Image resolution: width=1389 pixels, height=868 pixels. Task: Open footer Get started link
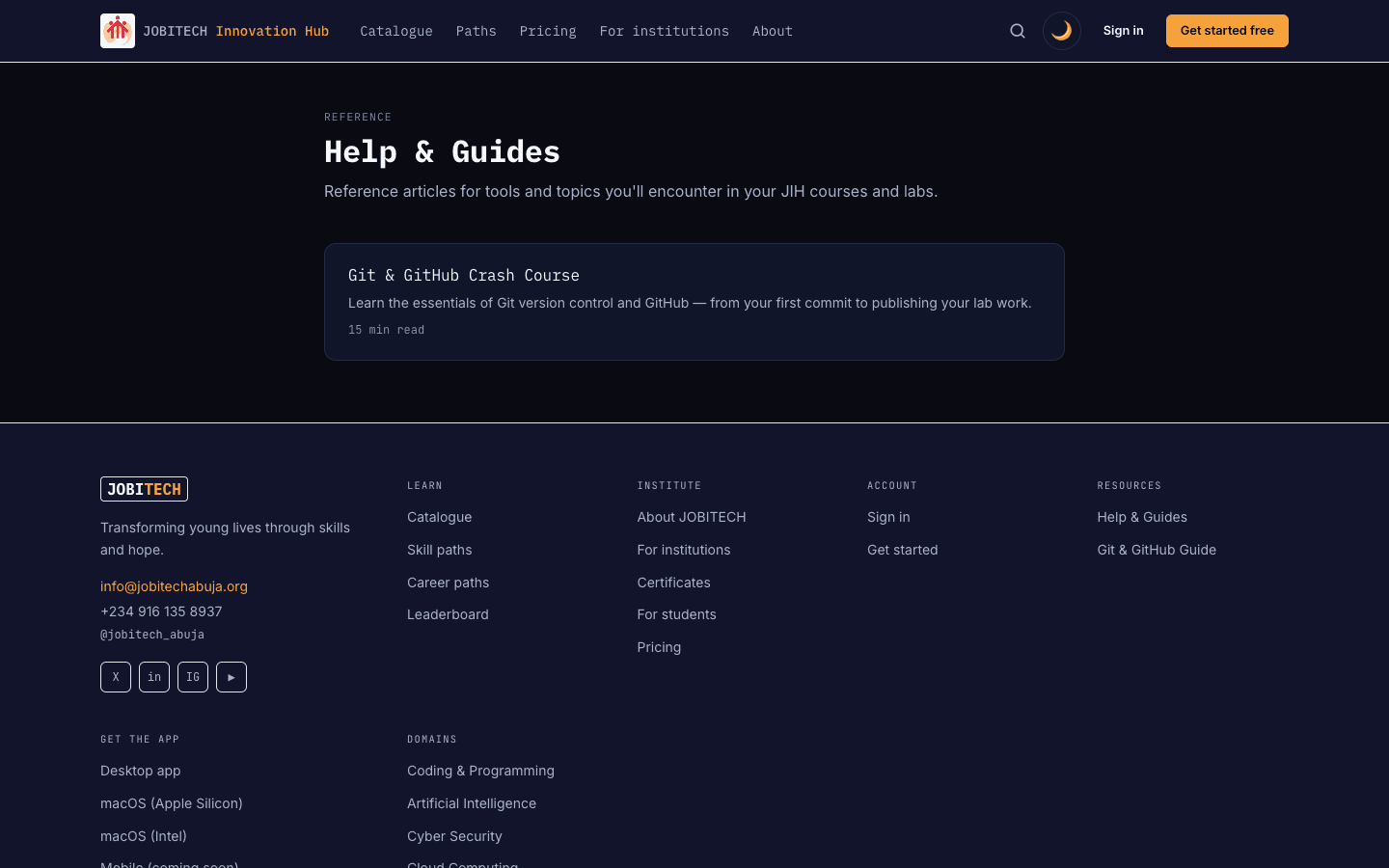click(903, 550)
